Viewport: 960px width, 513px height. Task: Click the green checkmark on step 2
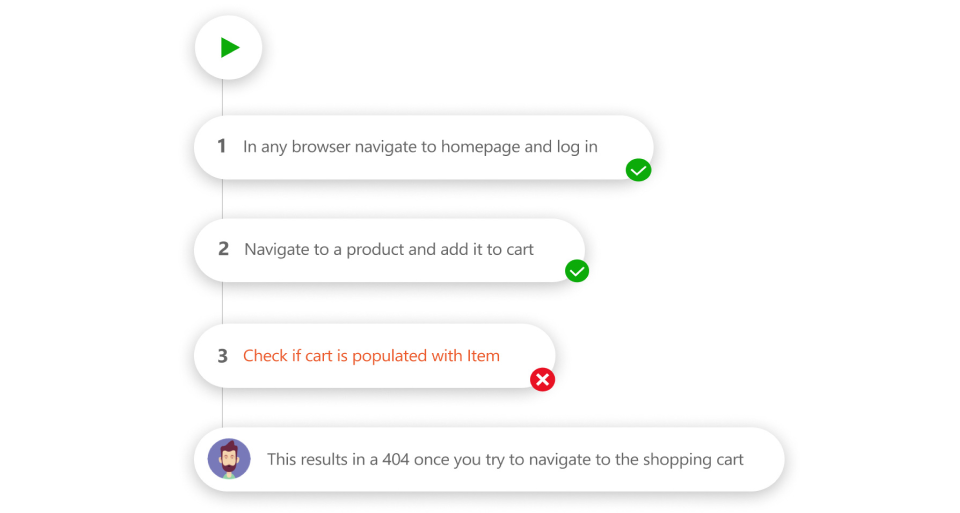(x=577, y=271)
